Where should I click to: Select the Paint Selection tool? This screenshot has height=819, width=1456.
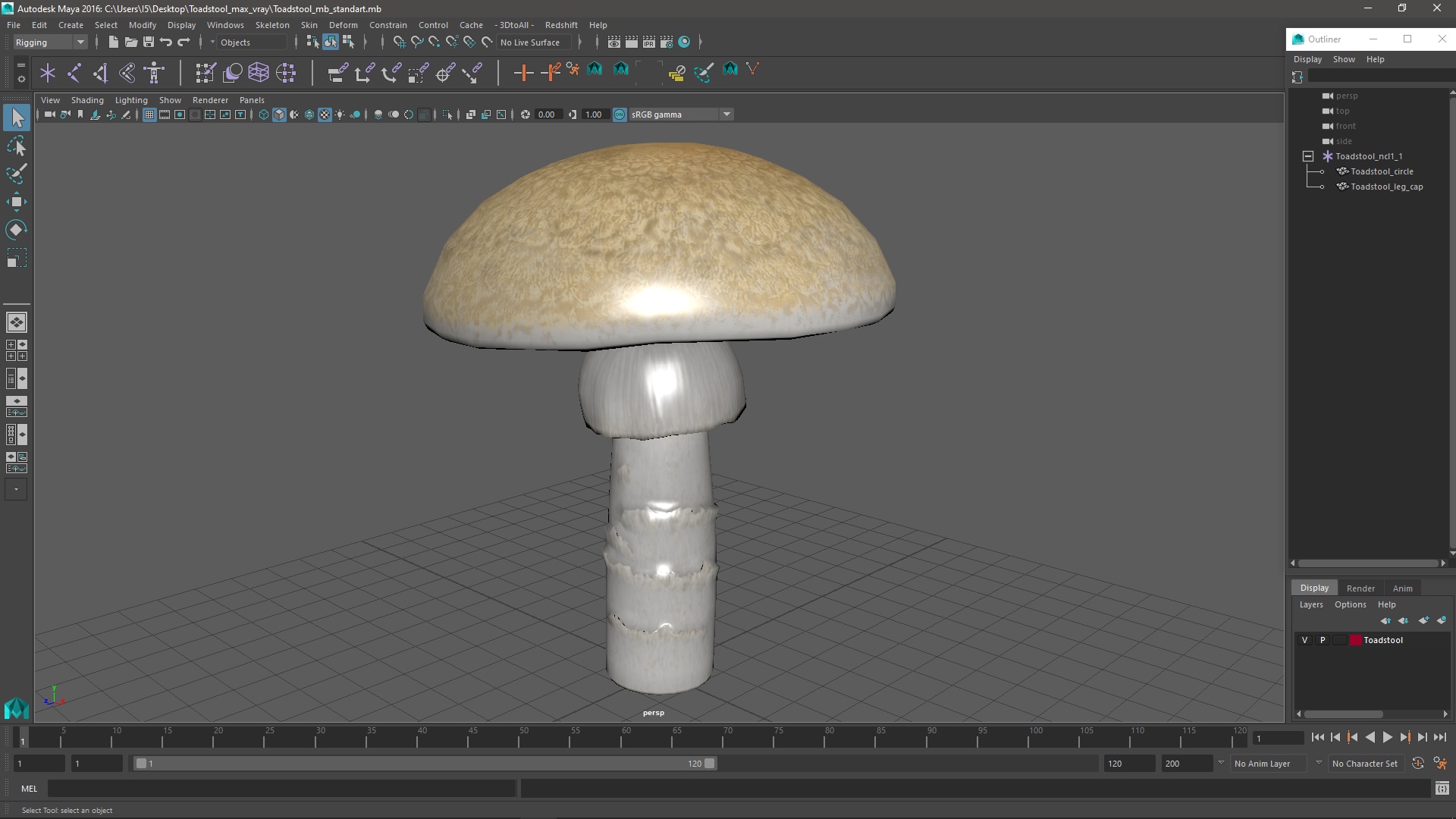click(16, 174)
